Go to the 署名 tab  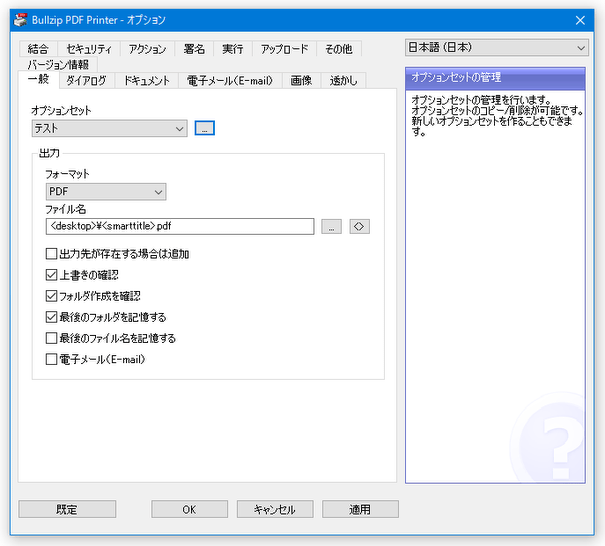coord(194,49)
